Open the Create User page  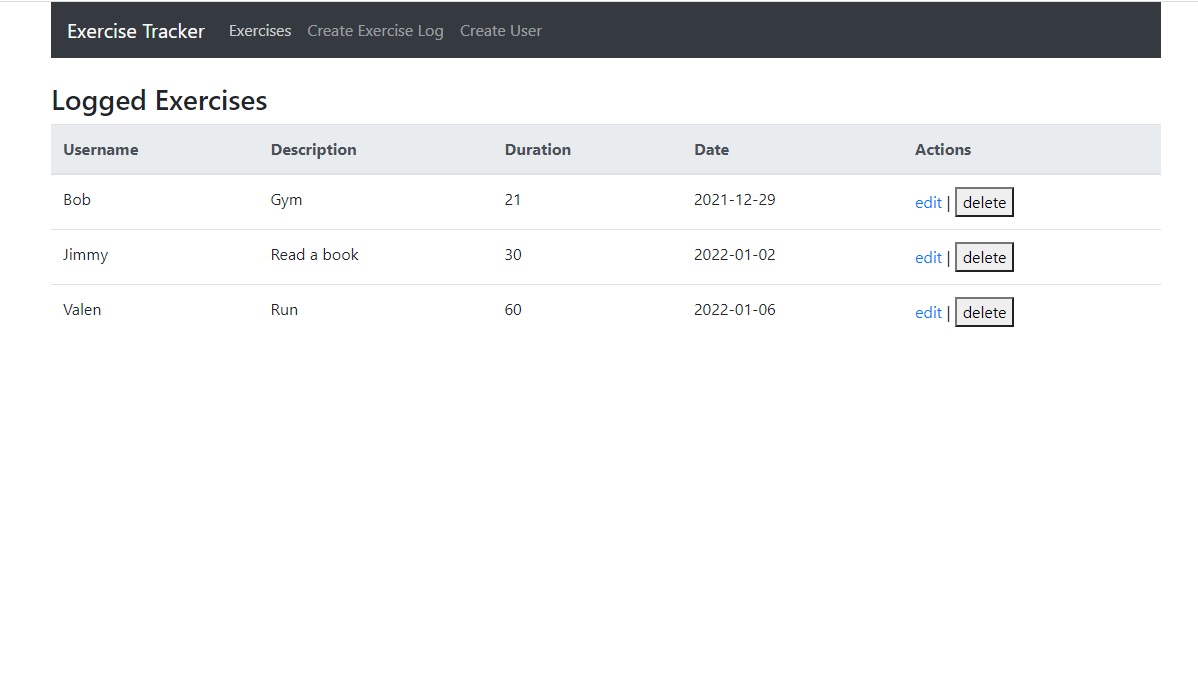pos(500,31)
